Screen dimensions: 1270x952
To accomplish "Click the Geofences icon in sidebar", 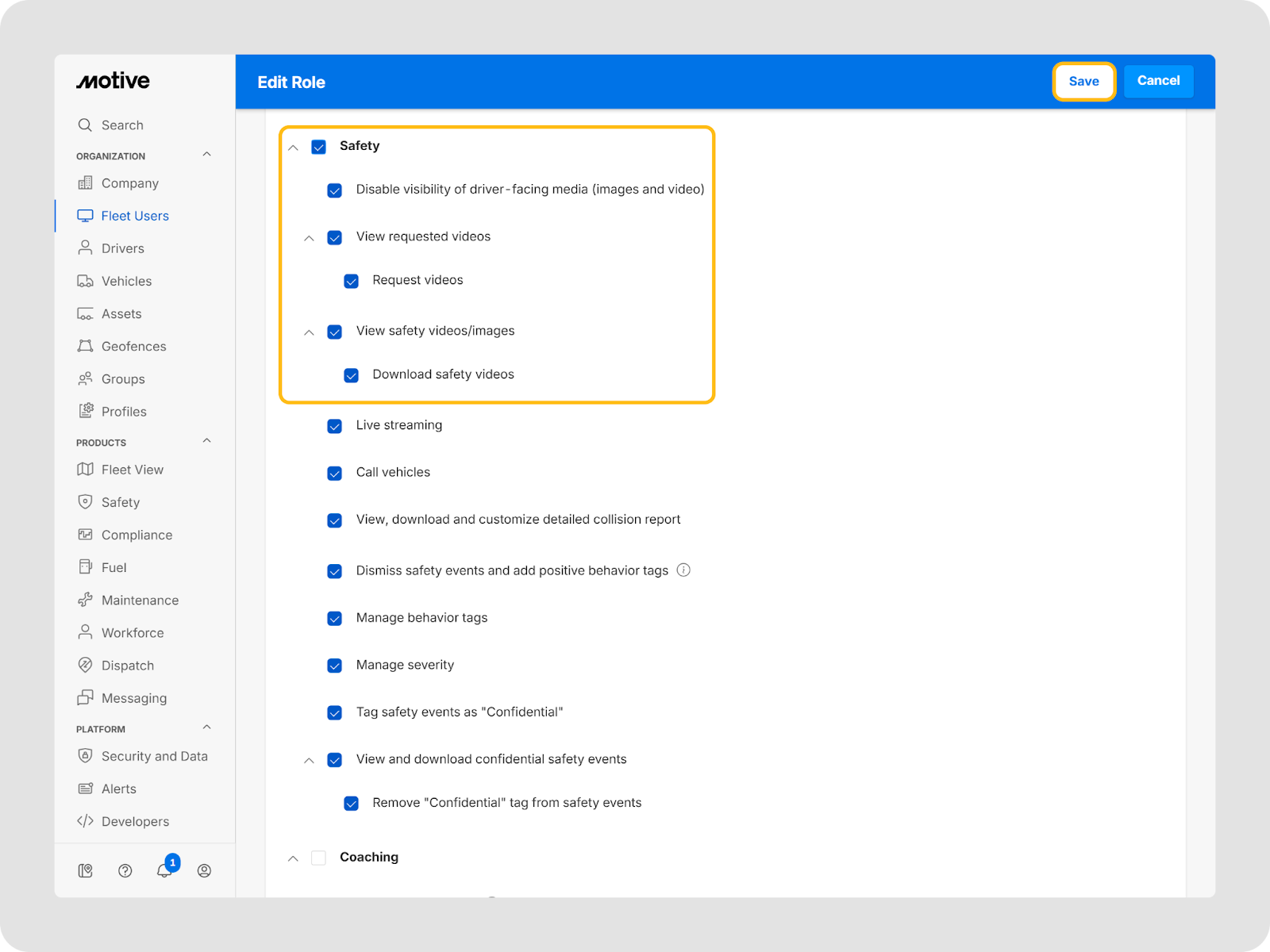I will click(85, 347).
